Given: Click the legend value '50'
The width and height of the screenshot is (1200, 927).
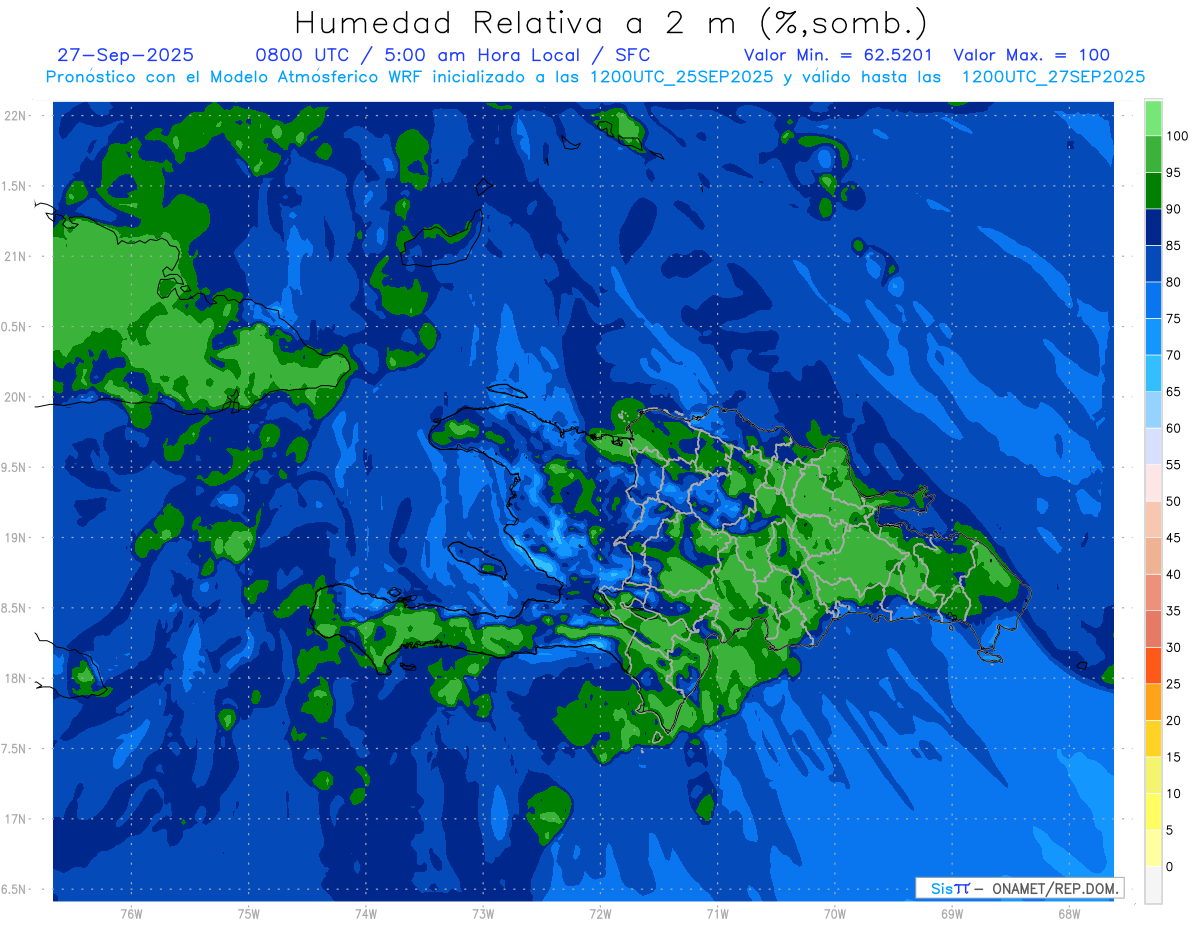Looking at the screenshot, I should click(1173, 501).
